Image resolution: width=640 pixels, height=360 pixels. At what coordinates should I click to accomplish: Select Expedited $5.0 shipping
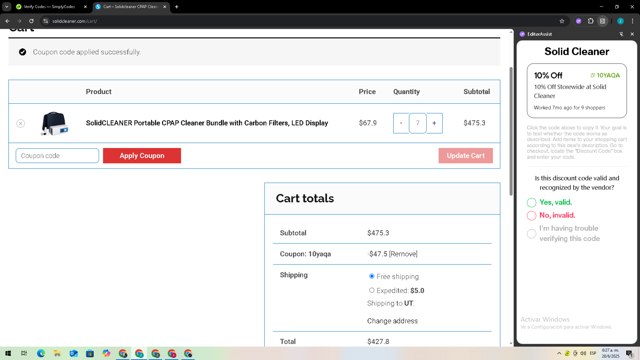coord(371,290)
